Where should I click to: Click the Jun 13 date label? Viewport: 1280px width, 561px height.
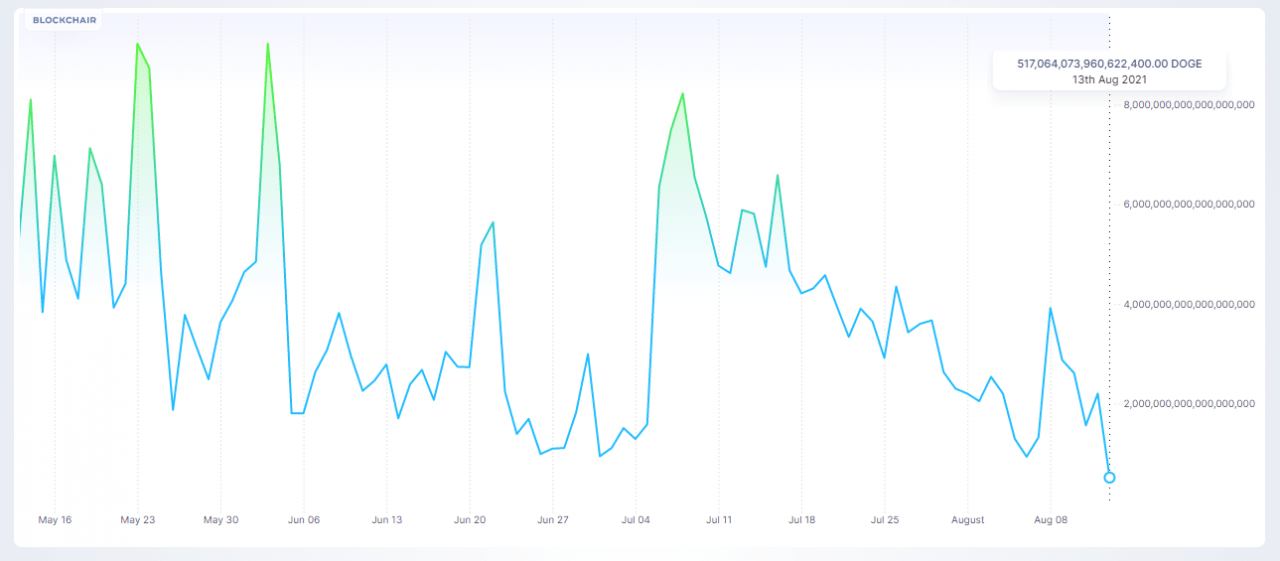[x=387, y=520]
